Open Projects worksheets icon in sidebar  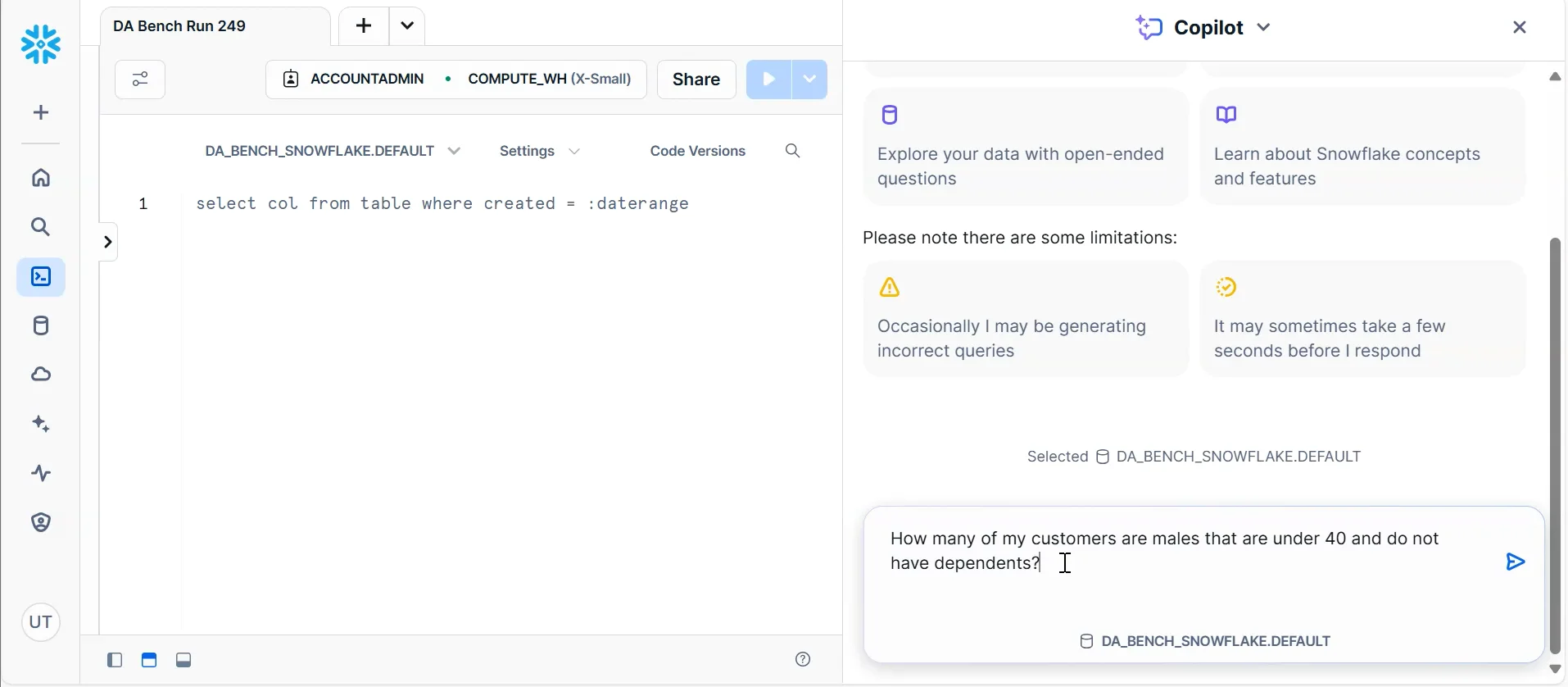(41, 277)
